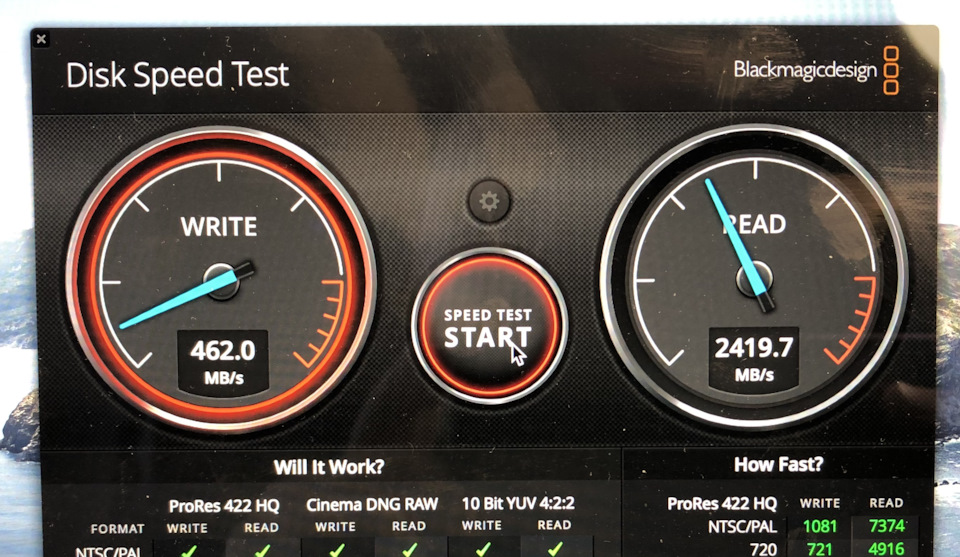Click the 10 Bit YUV read checkmark
Screen dimensions: 960x557
[x=555, y=549]
